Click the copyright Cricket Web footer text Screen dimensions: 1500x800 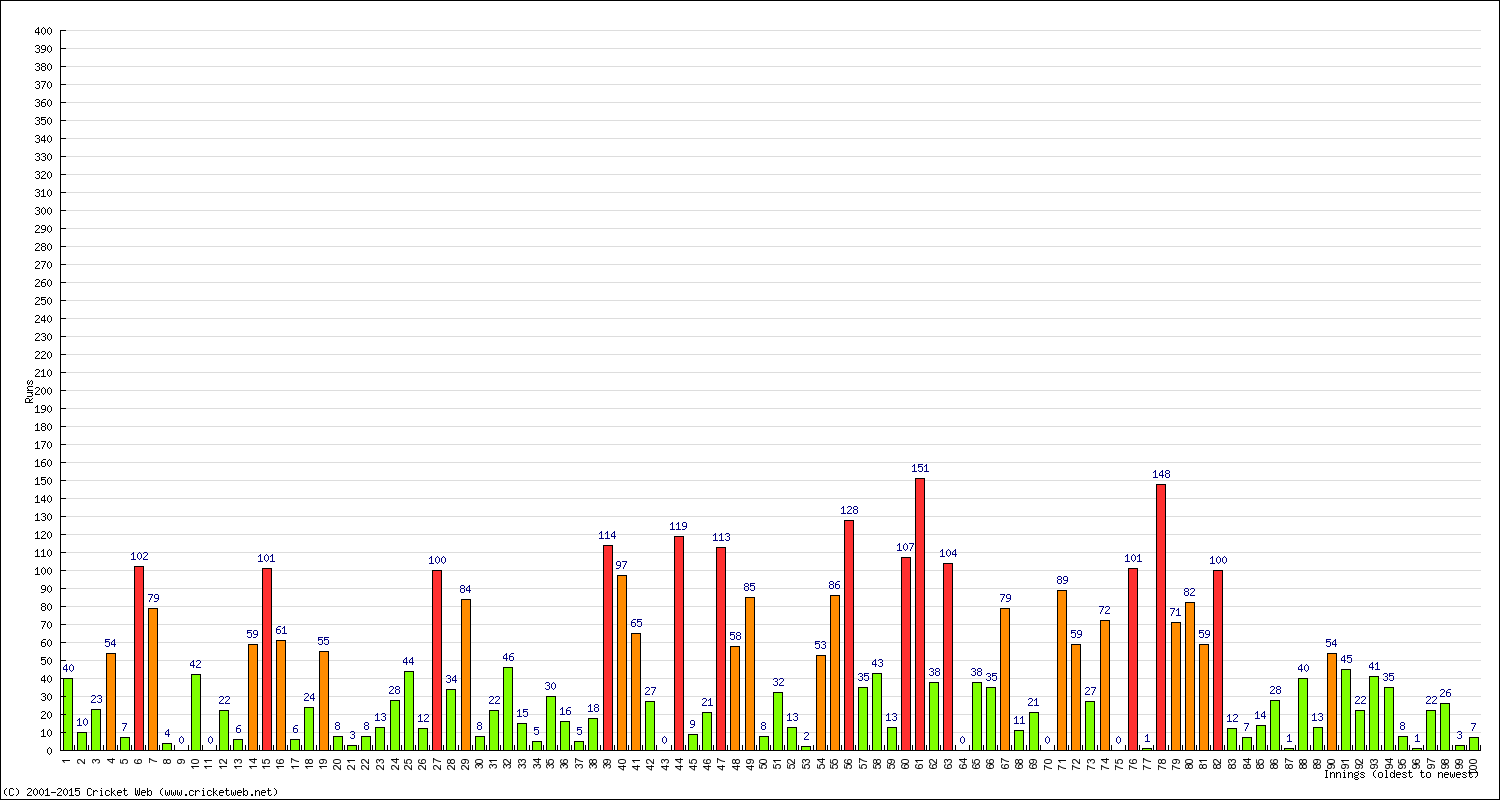[x=141, y=792]
